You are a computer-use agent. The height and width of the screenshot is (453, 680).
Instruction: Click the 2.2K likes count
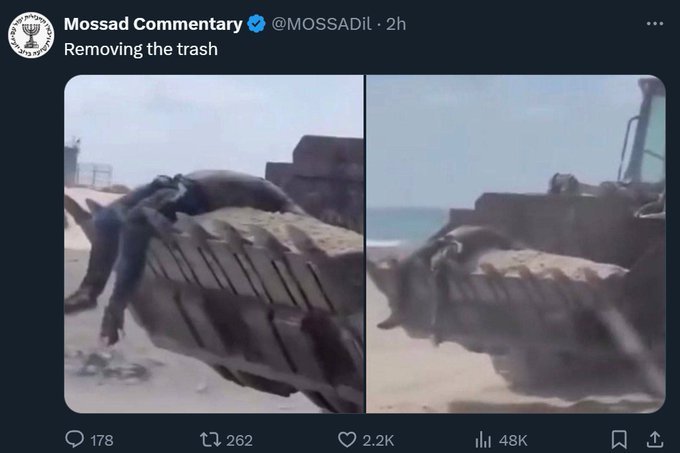click(x=378, y=440)
